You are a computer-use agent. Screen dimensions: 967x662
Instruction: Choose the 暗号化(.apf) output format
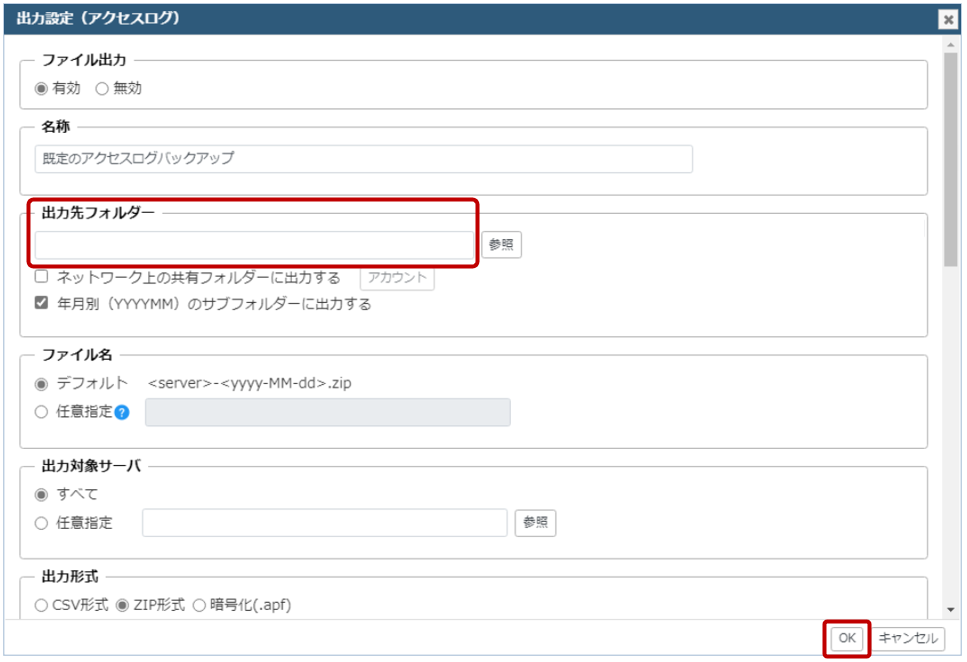pyautogui.click(x=199, y=605)
